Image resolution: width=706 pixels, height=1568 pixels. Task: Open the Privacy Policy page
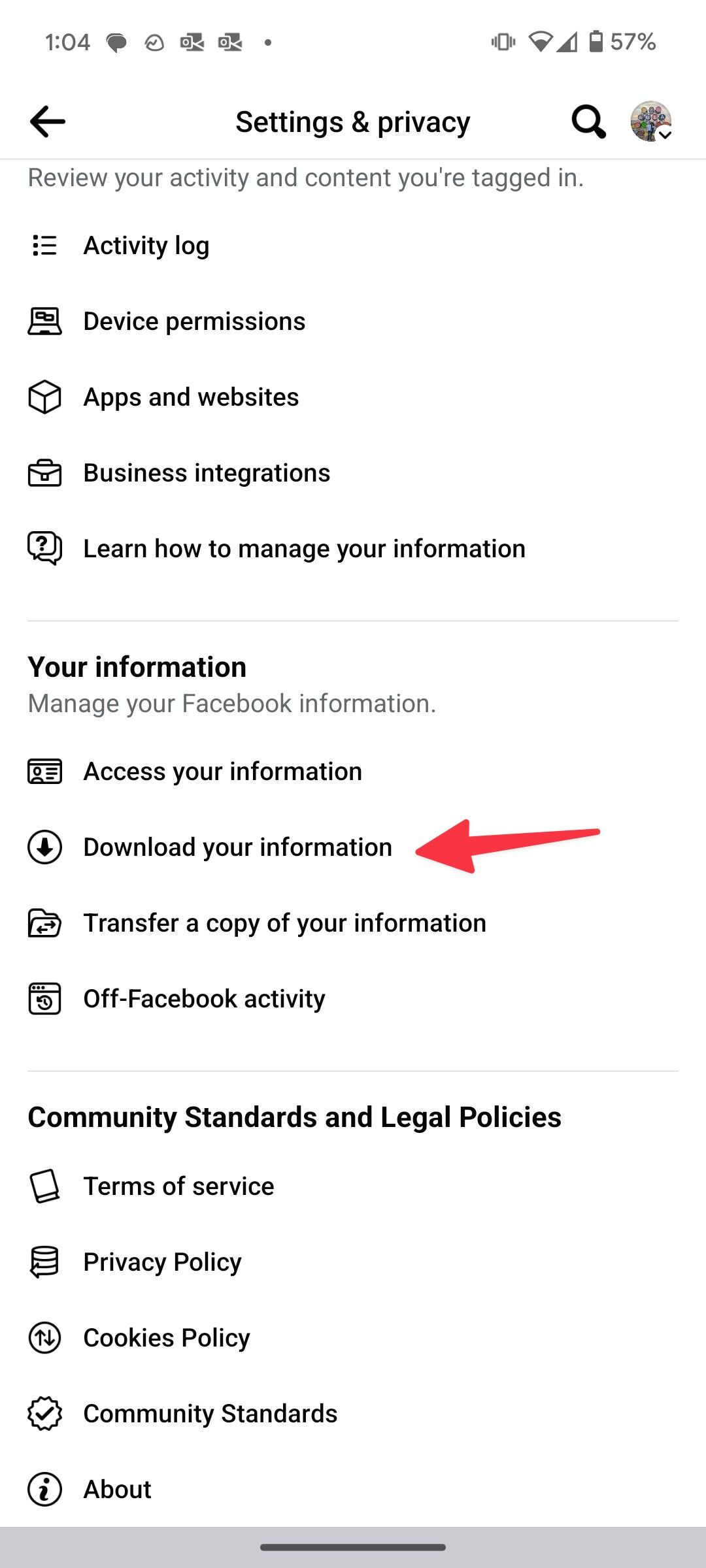pyautogui.click(x=161, y=1262)
